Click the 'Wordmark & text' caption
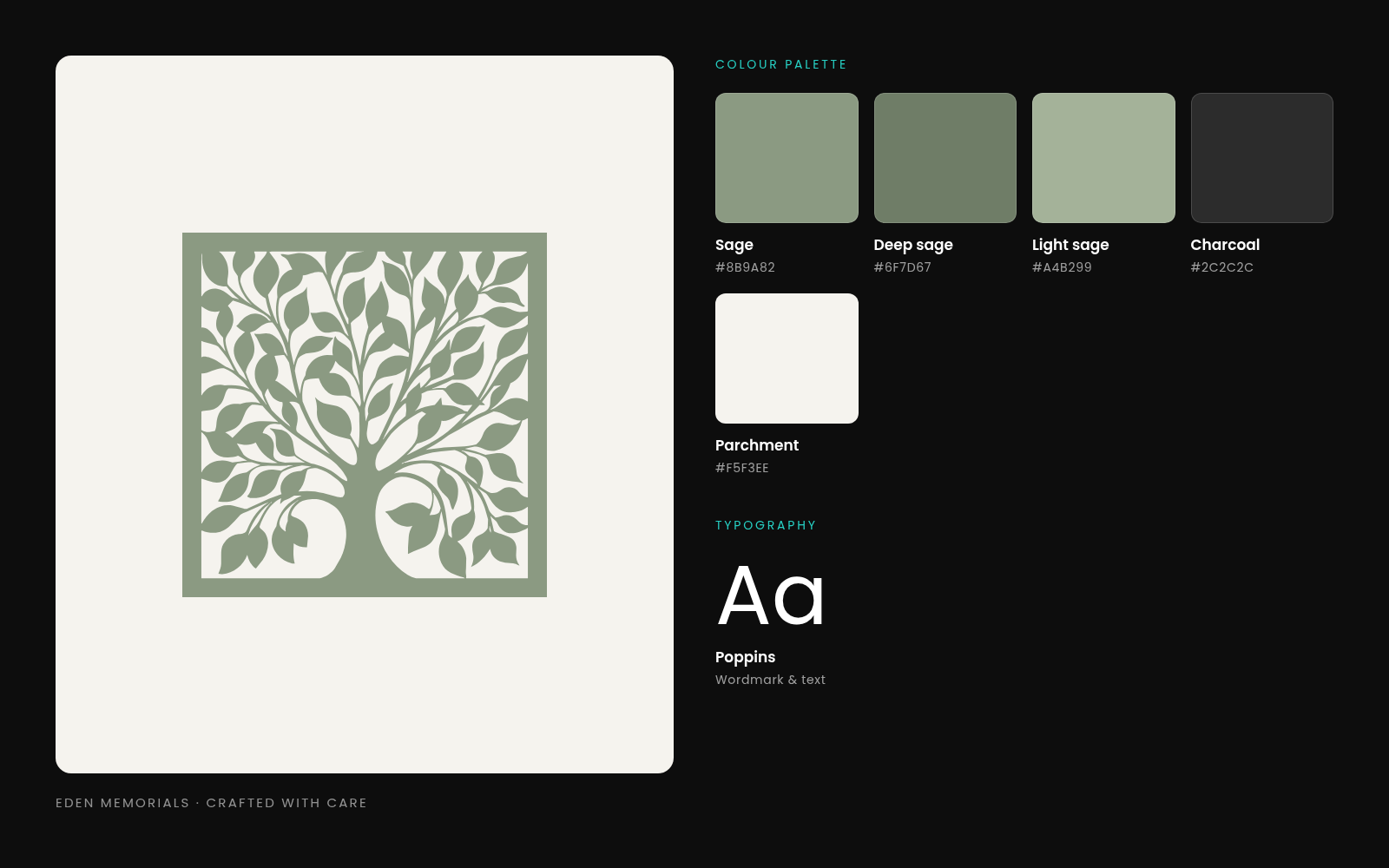The image size is (1389, 868). [770, 680]
